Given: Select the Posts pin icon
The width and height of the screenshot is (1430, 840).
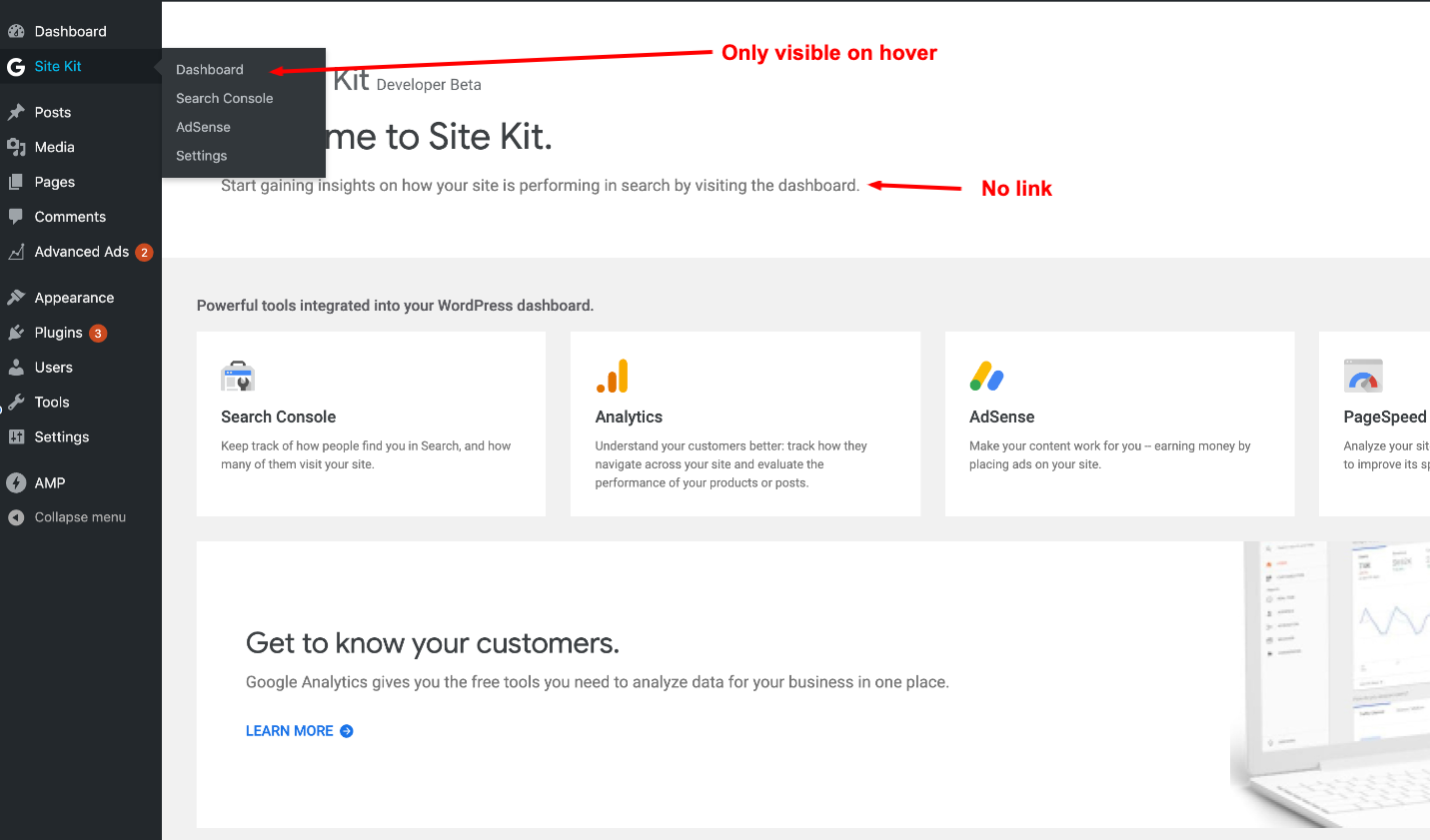Looking at the screenshot, I should 15,112.
